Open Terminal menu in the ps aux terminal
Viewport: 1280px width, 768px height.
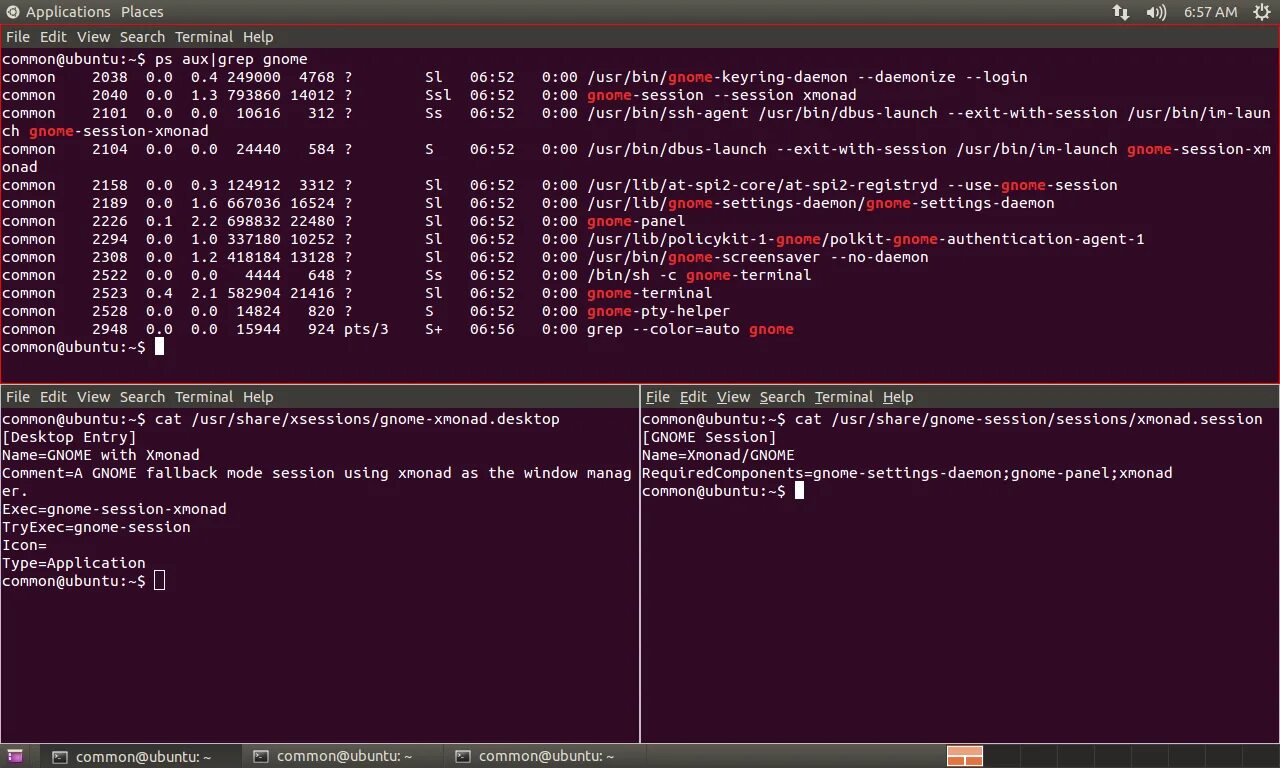pos(204,37)
